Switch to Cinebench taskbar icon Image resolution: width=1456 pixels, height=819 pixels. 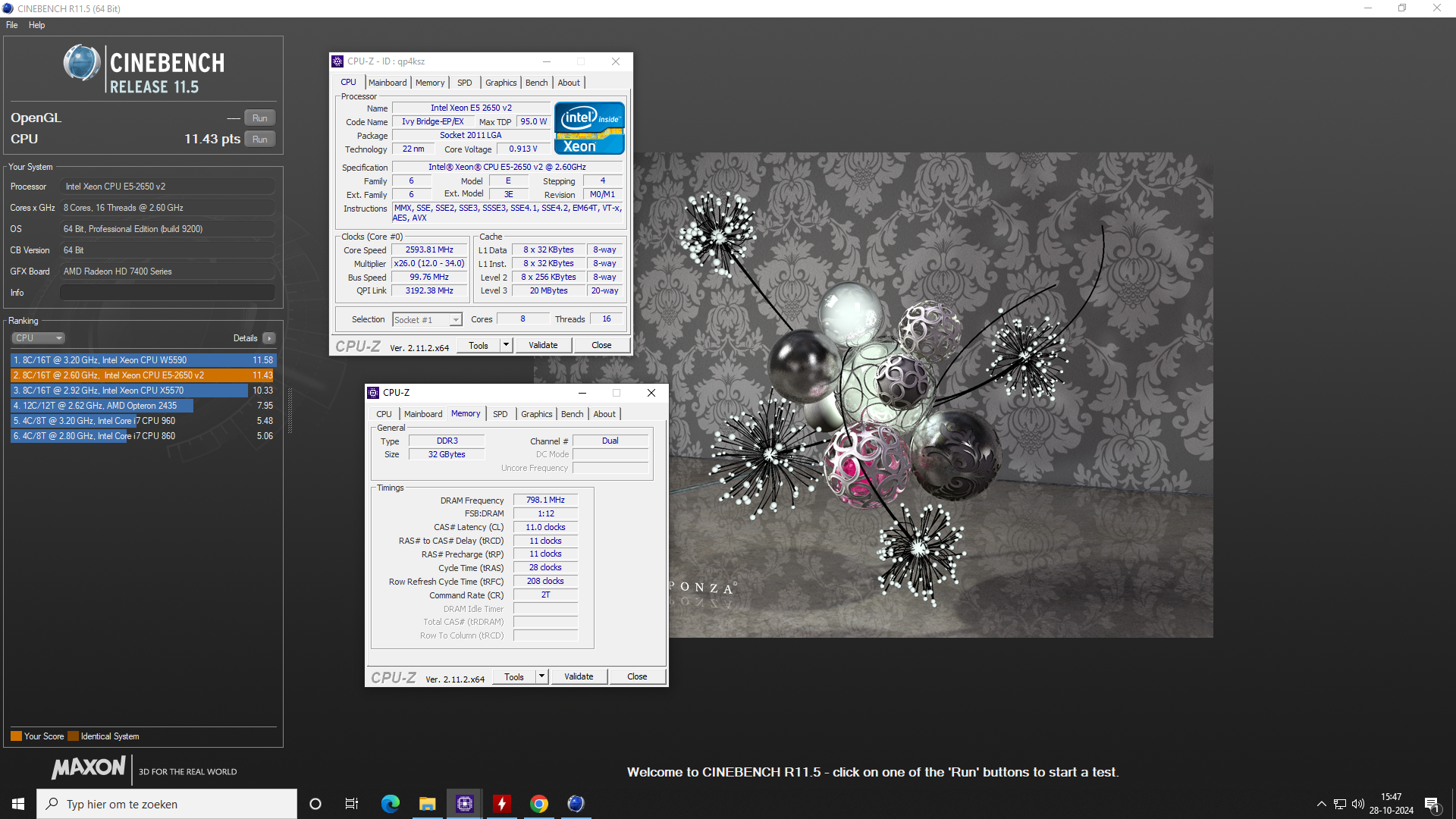576,804
